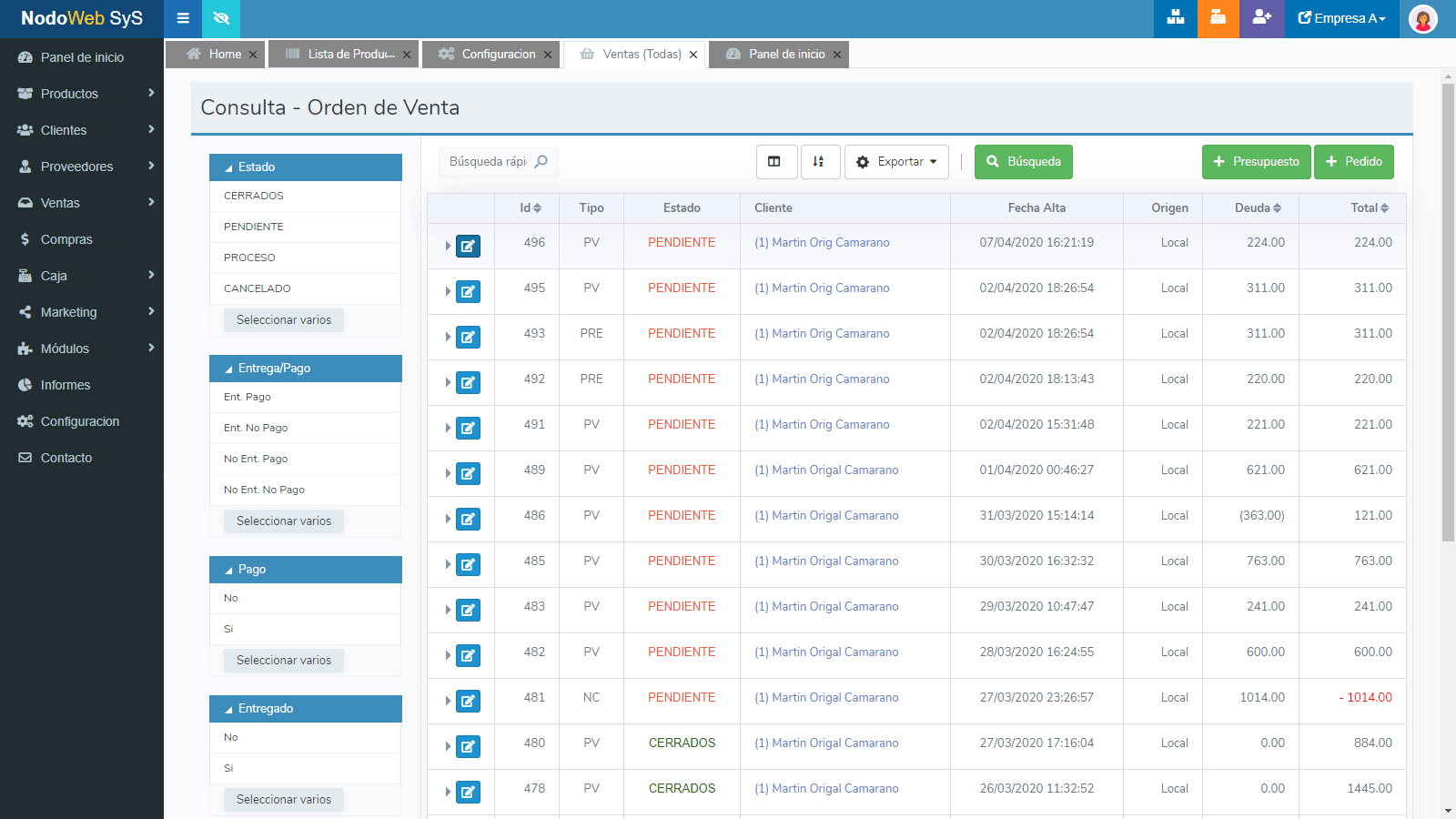This screenshot has height=819, width=1456.
Task: Click the green Presupuesto button
Action: coord(1256,162)
